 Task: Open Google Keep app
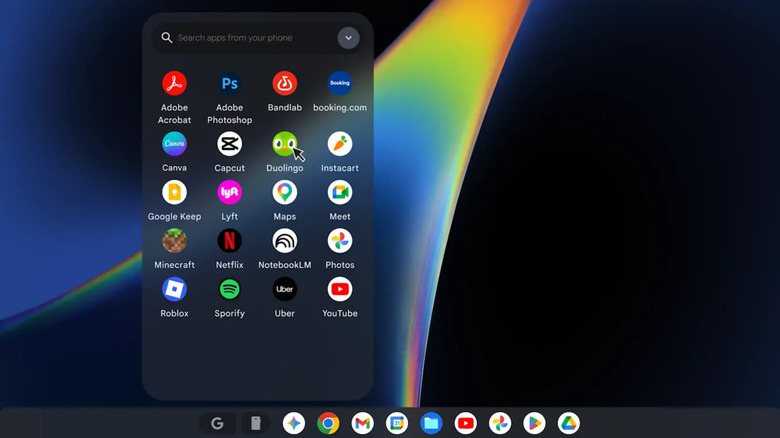(x=174, y=192)
